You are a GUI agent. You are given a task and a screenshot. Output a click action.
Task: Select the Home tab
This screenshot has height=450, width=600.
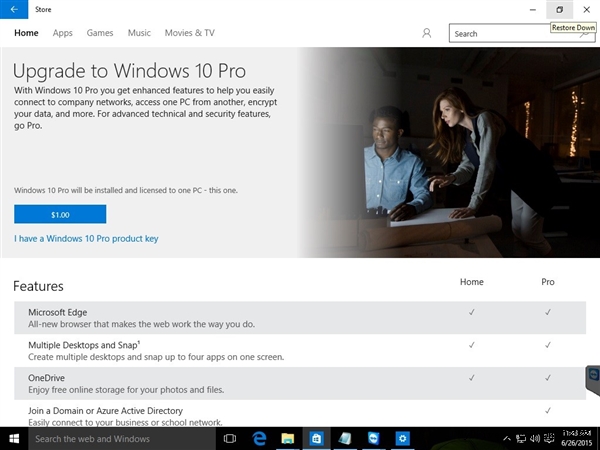point(26,33)
